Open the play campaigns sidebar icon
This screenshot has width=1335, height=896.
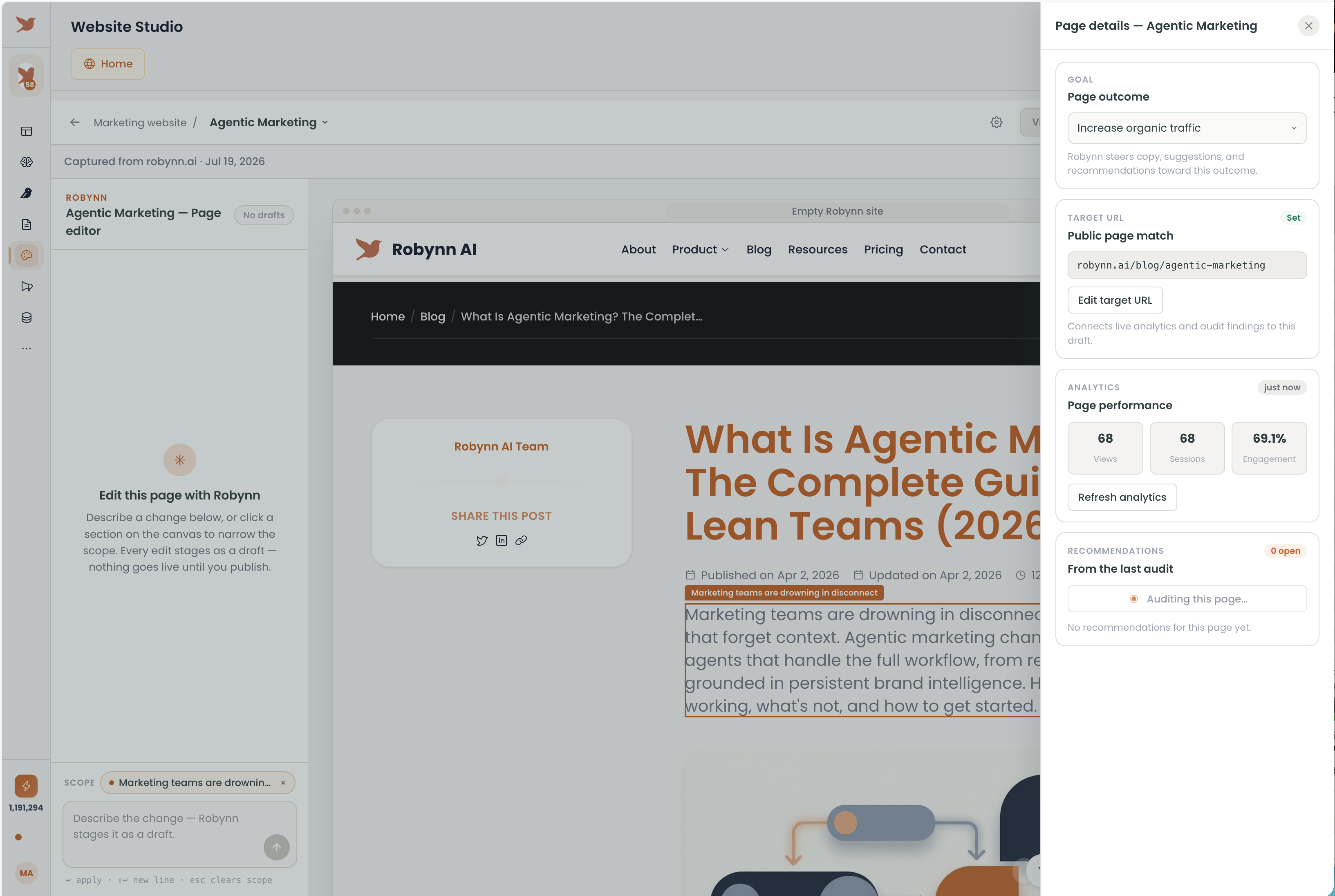pos(26,286)
